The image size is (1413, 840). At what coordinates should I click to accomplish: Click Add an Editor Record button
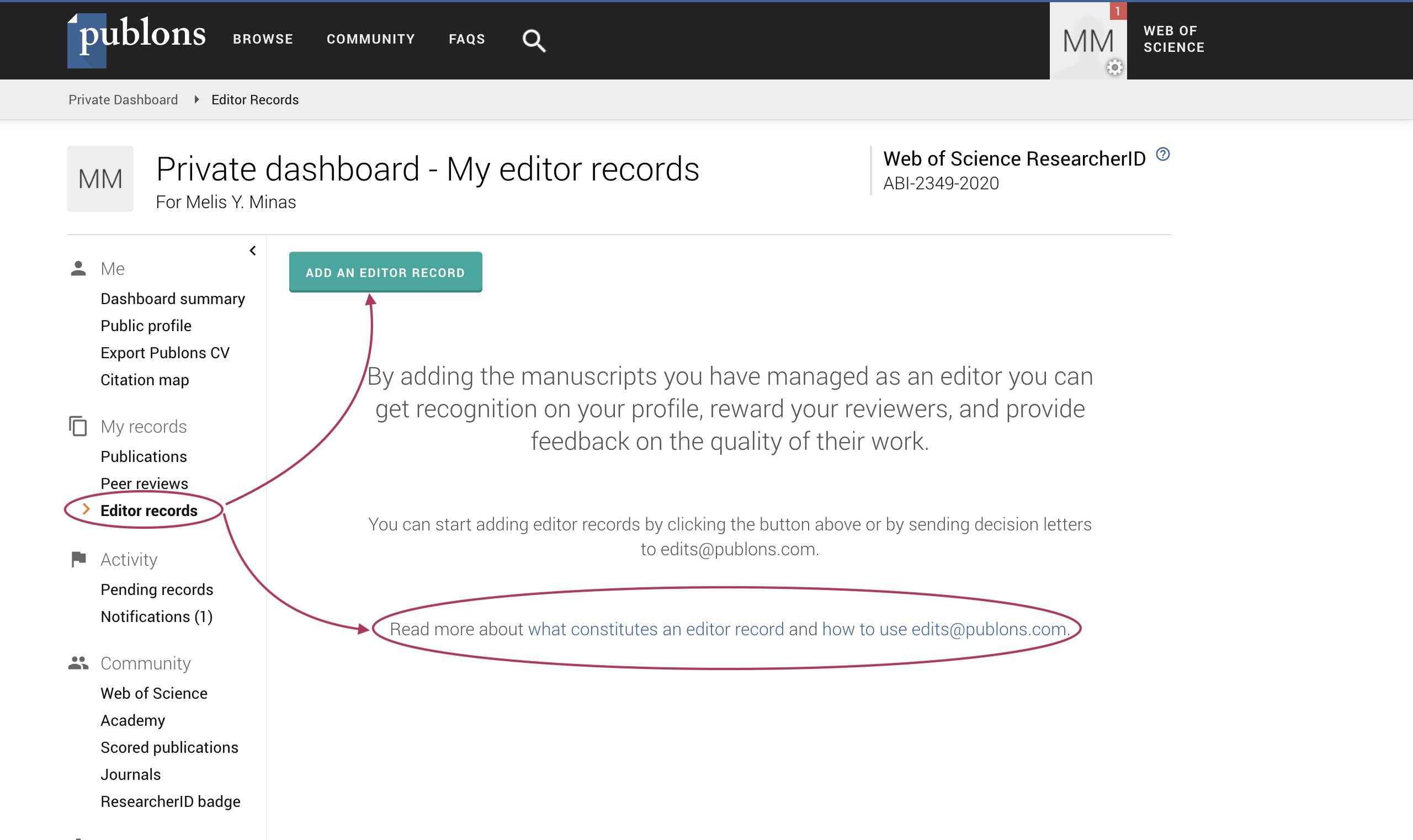[x=385, y=272]
